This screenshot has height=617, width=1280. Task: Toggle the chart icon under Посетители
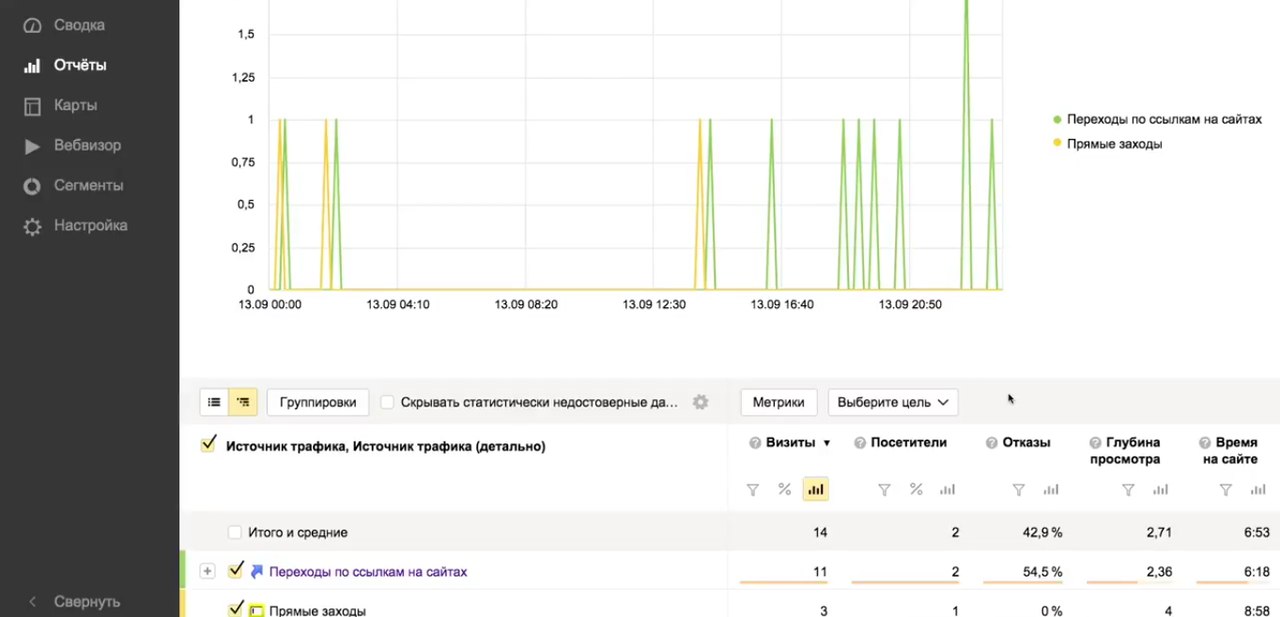point(947,489)
